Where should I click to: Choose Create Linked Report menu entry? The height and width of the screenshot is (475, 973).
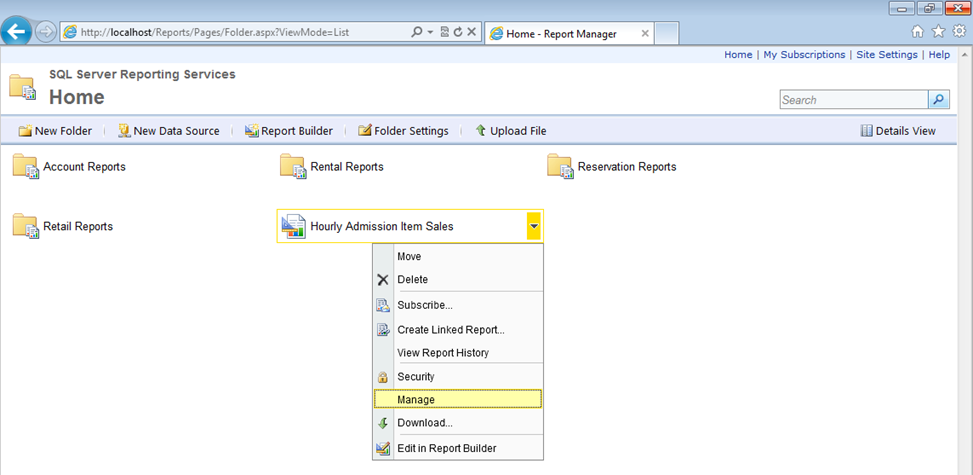click(x=450, y=330)
